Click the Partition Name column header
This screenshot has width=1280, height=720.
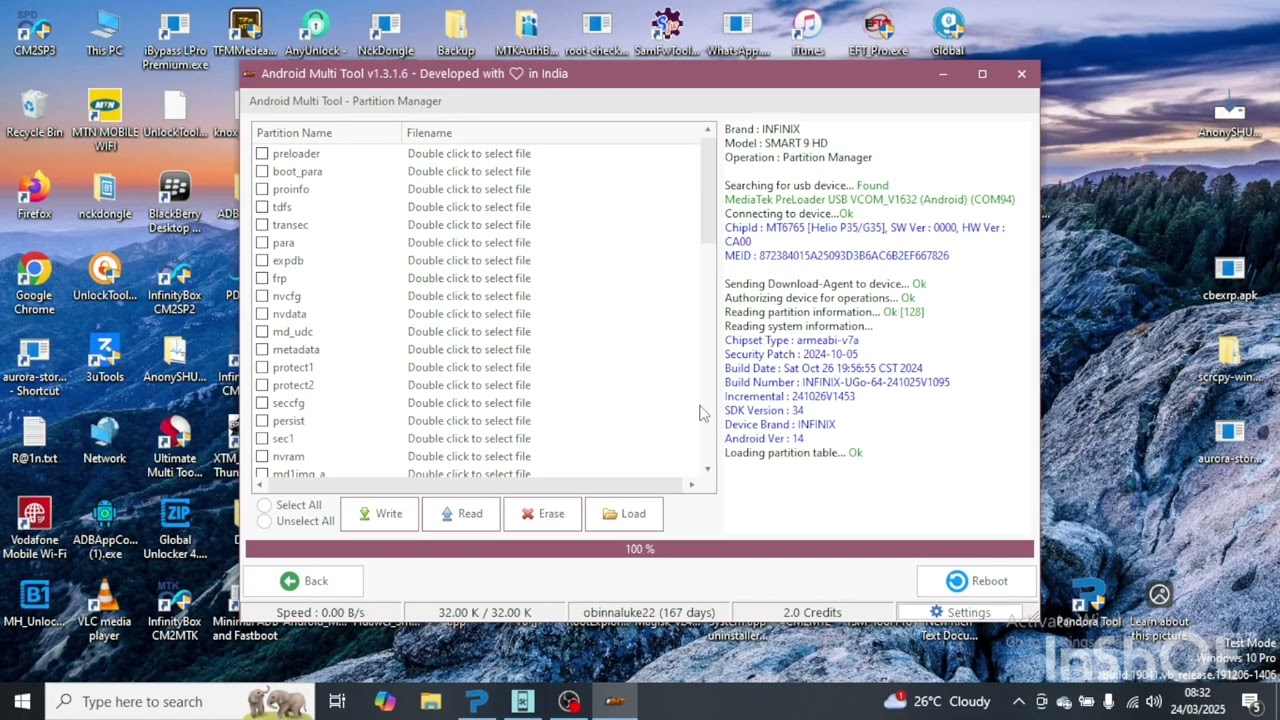click(327, 133)
